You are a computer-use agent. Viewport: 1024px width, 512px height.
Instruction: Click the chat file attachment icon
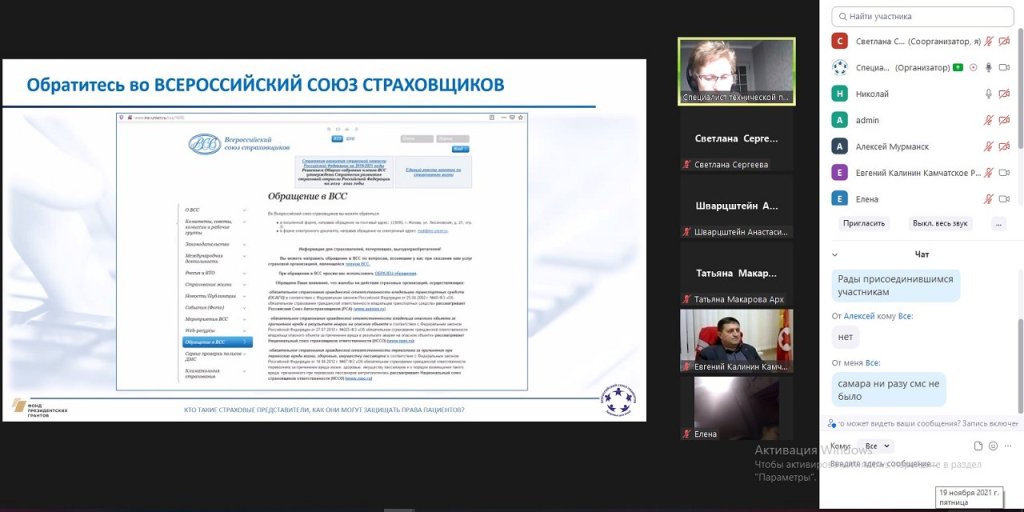(978, 446)
